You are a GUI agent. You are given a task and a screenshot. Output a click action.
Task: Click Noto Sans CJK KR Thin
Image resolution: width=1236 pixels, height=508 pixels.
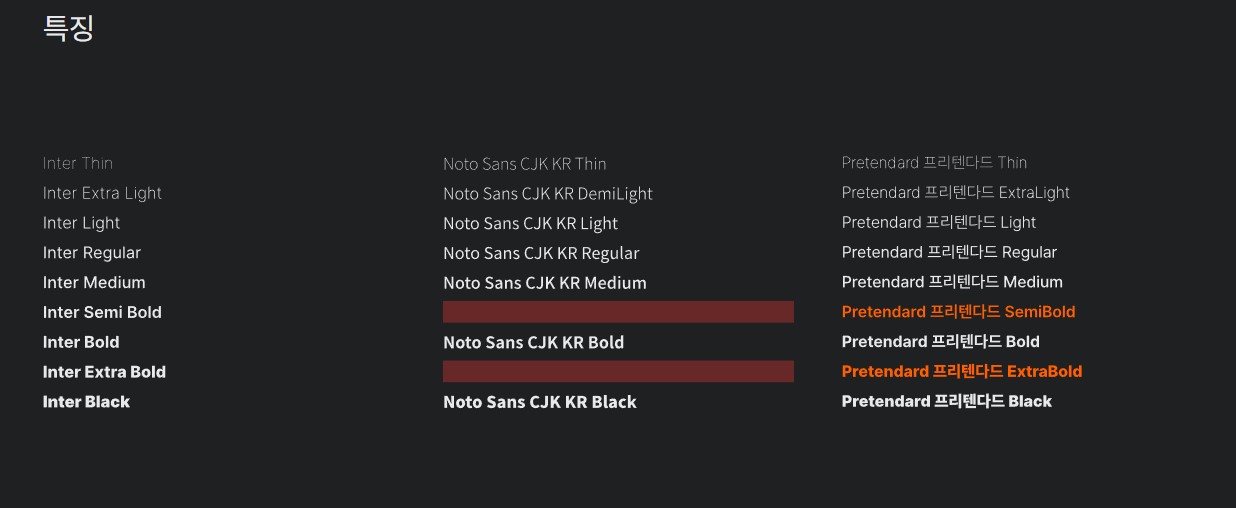click(x=525, y=164)
